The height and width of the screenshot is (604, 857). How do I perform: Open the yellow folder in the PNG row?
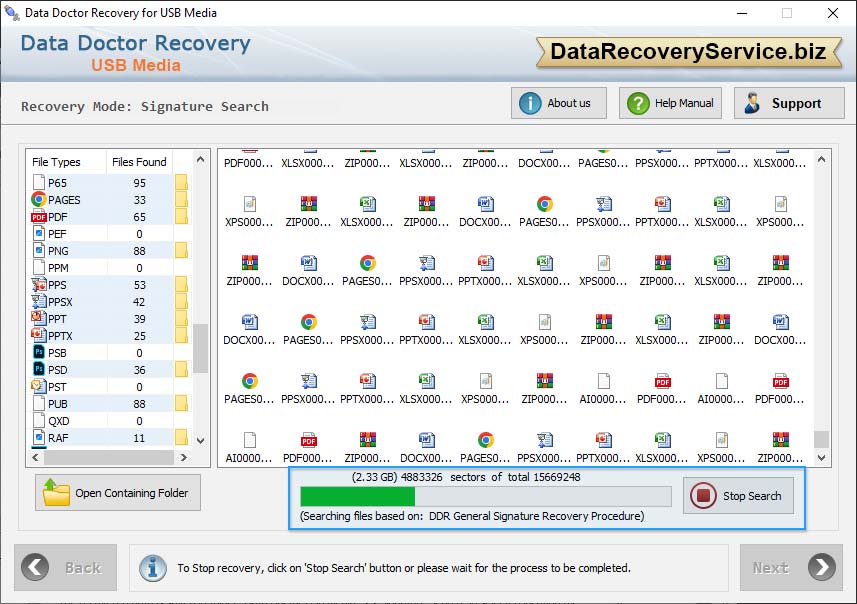coord(181,250)
